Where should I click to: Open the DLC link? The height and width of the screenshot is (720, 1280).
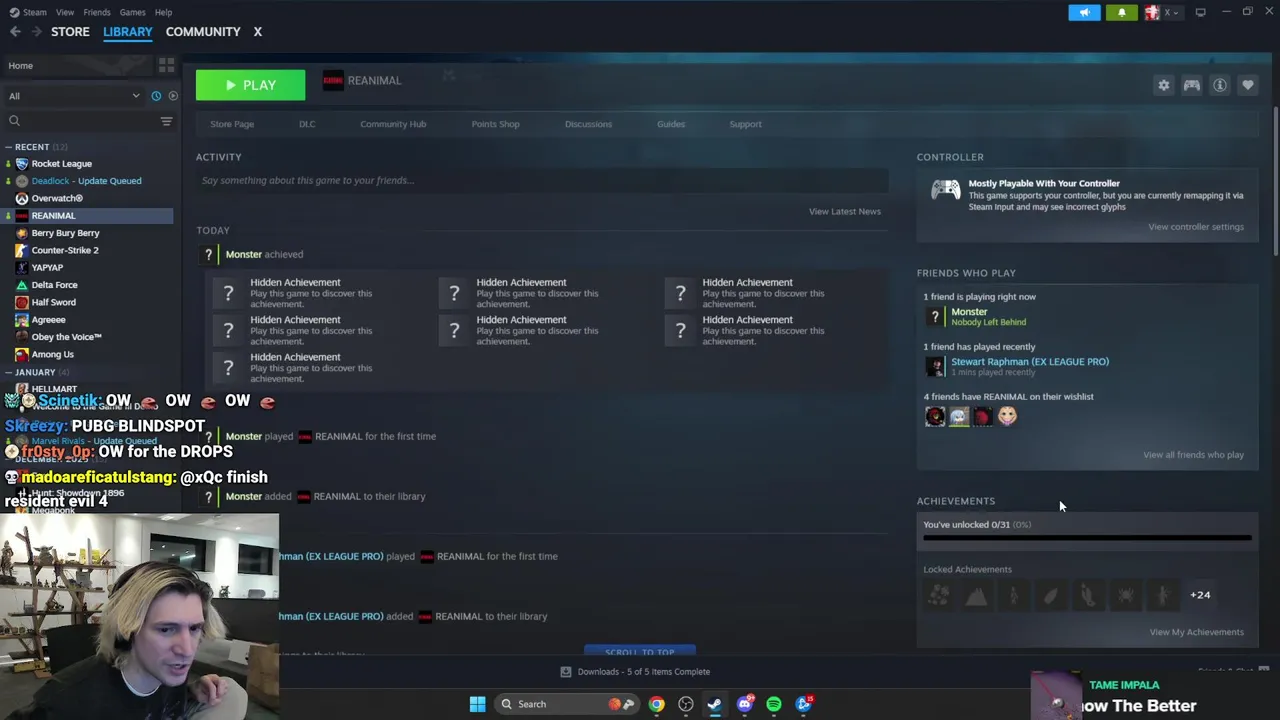coord(307,124)
